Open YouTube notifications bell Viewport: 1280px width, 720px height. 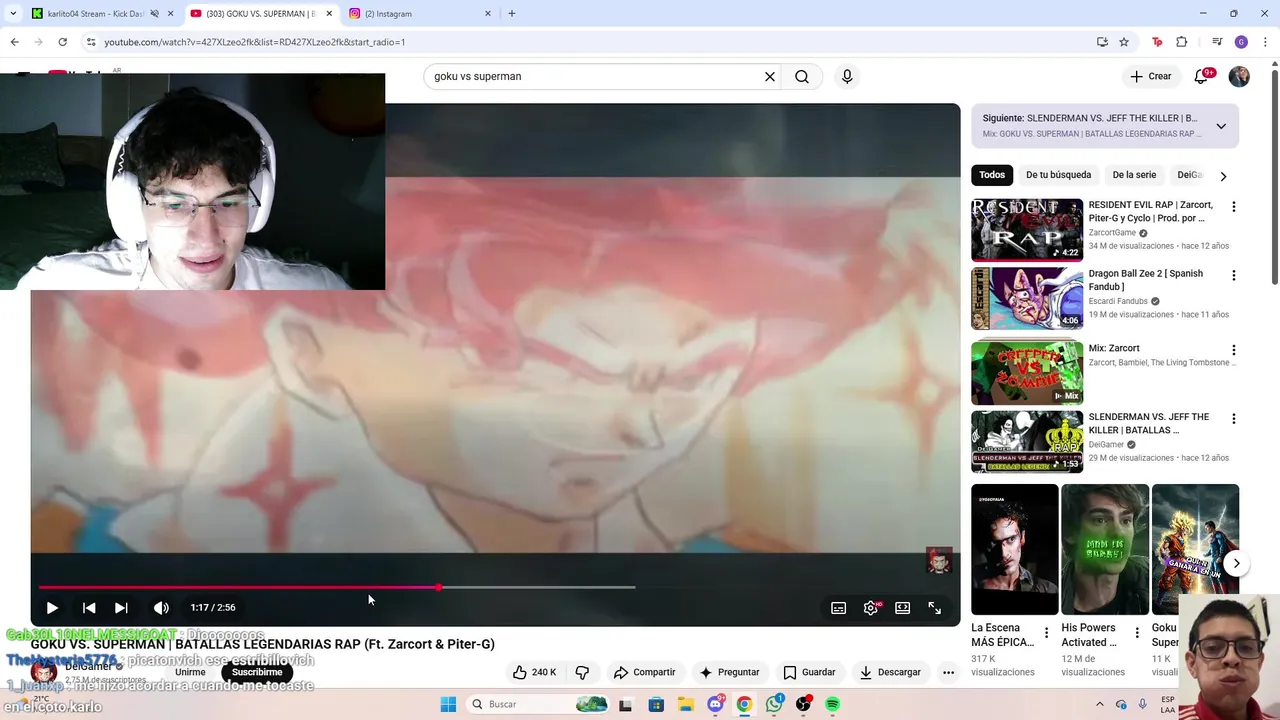tap(1202, 76)
